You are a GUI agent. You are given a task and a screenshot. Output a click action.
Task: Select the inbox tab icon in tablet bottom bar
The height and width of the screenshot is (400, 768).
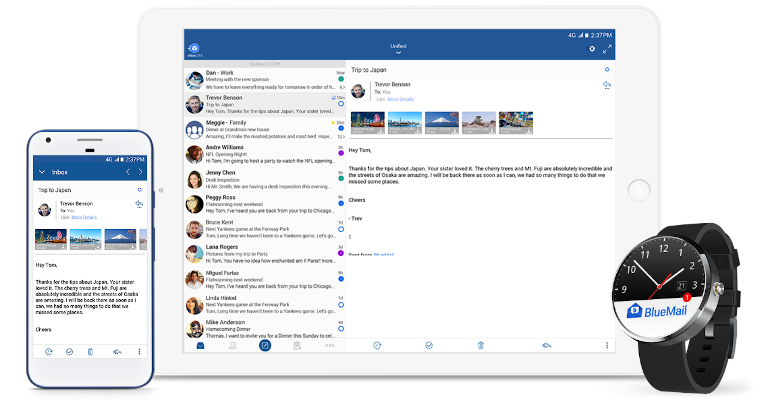pos(200,346)
